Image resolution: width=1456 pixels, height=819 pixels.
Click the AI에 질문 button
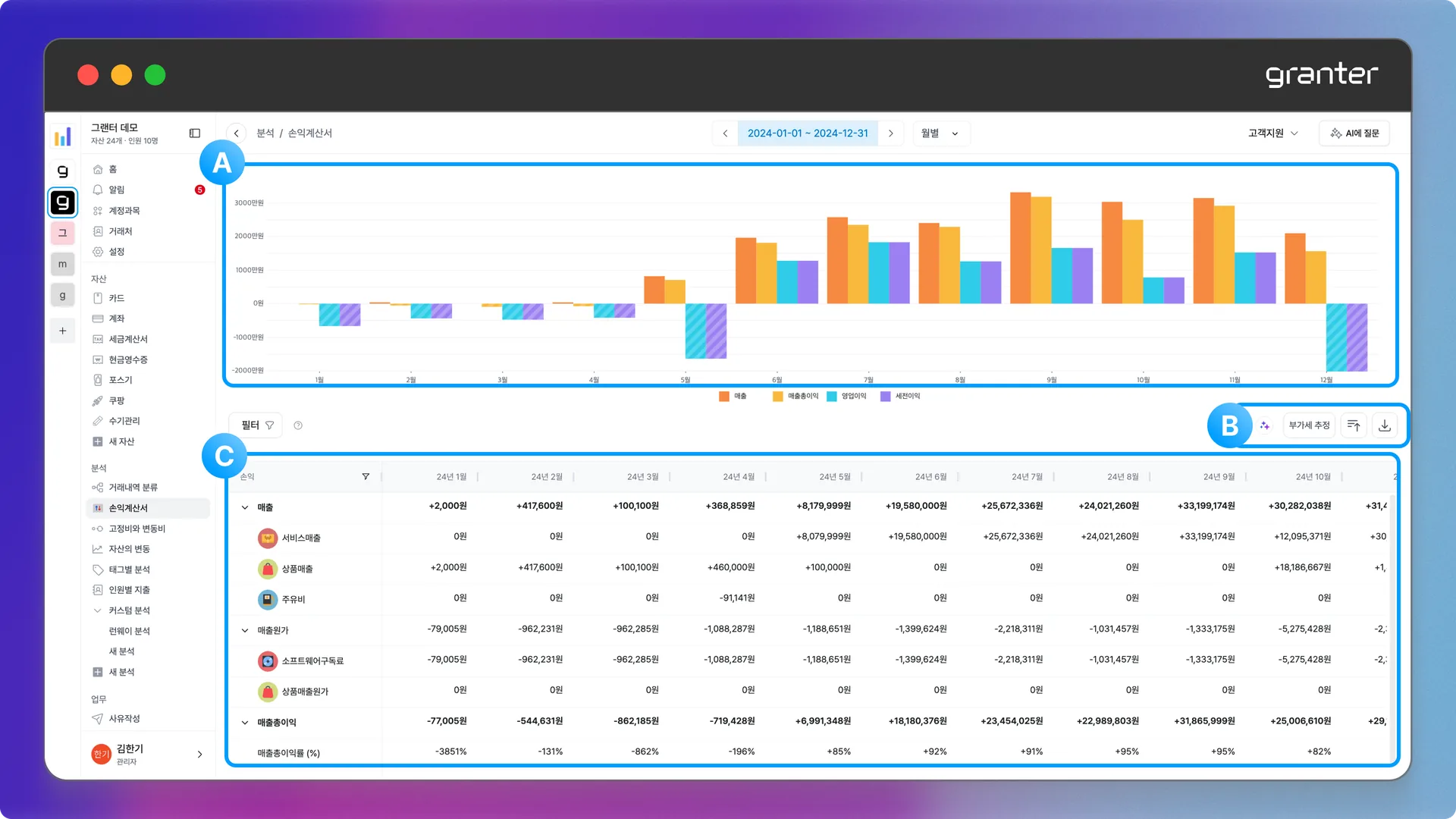(1354, 133)
